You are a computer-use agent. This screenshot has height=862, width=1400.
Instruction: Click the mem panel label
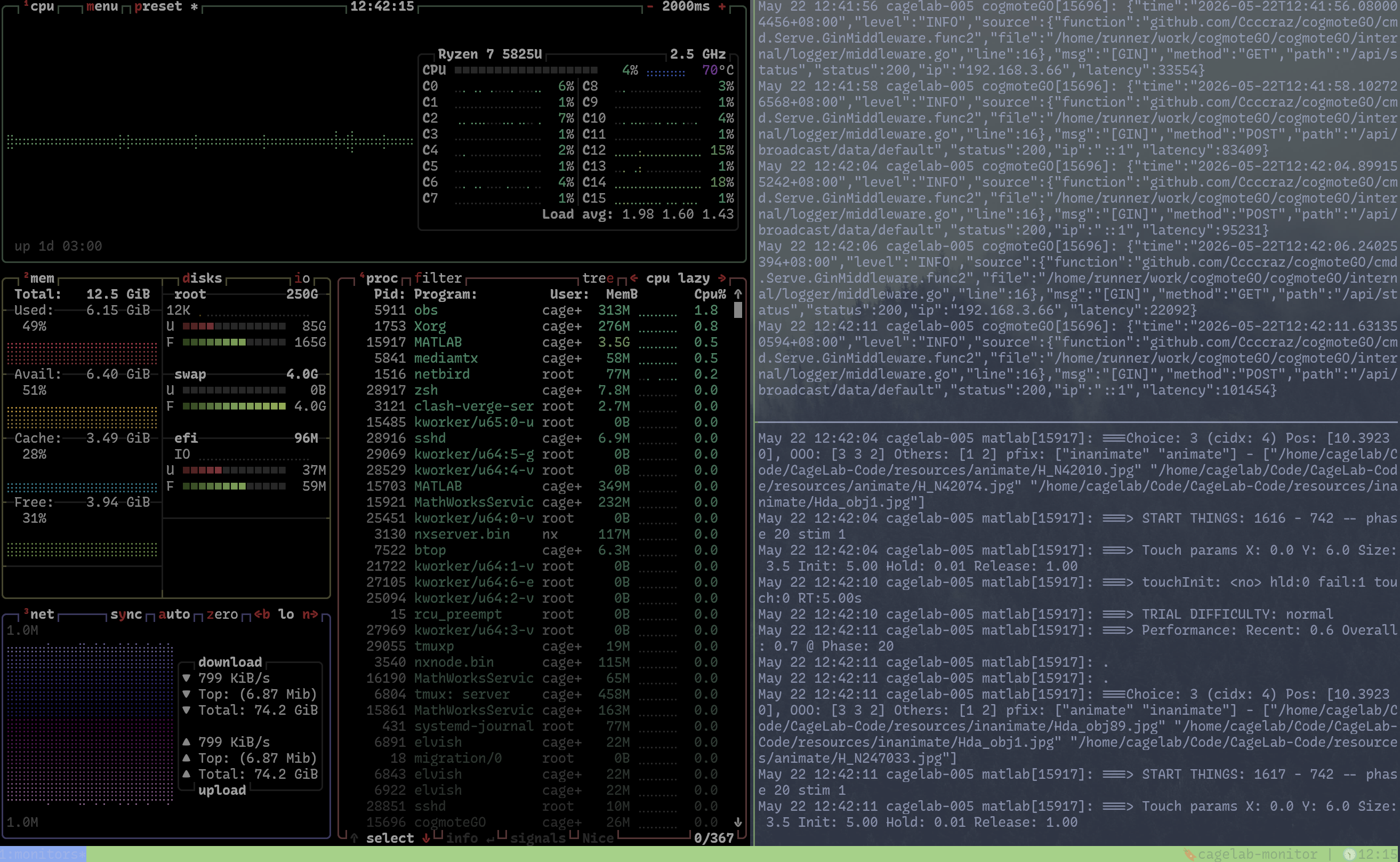[x=42, y=278]
